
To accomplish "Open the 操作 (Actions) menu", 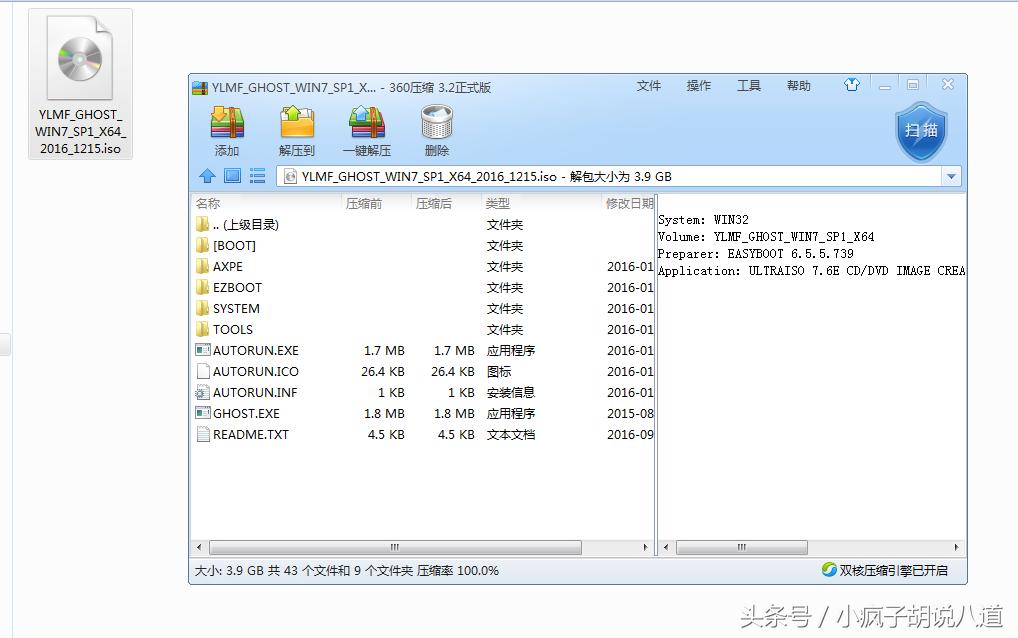I will click(698, 86).
